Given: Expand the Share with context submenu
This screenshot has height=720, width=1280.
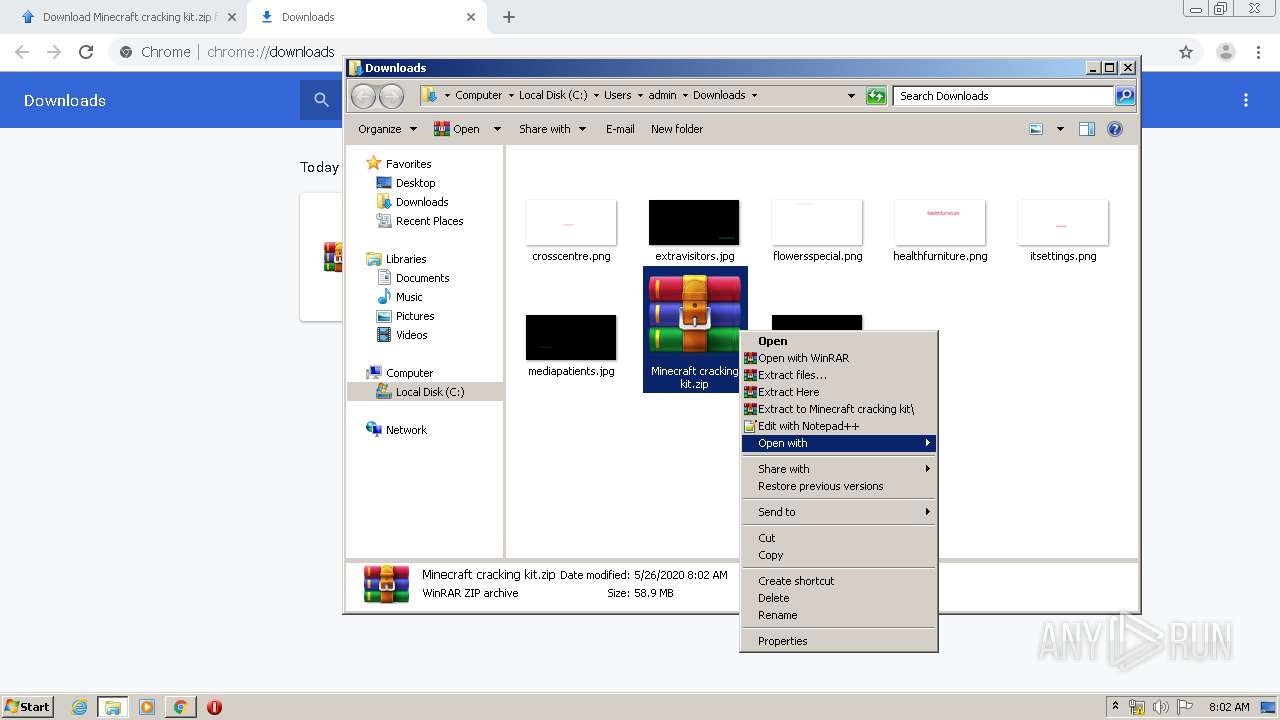Looking at the screenshot, I should pos(838,469).
